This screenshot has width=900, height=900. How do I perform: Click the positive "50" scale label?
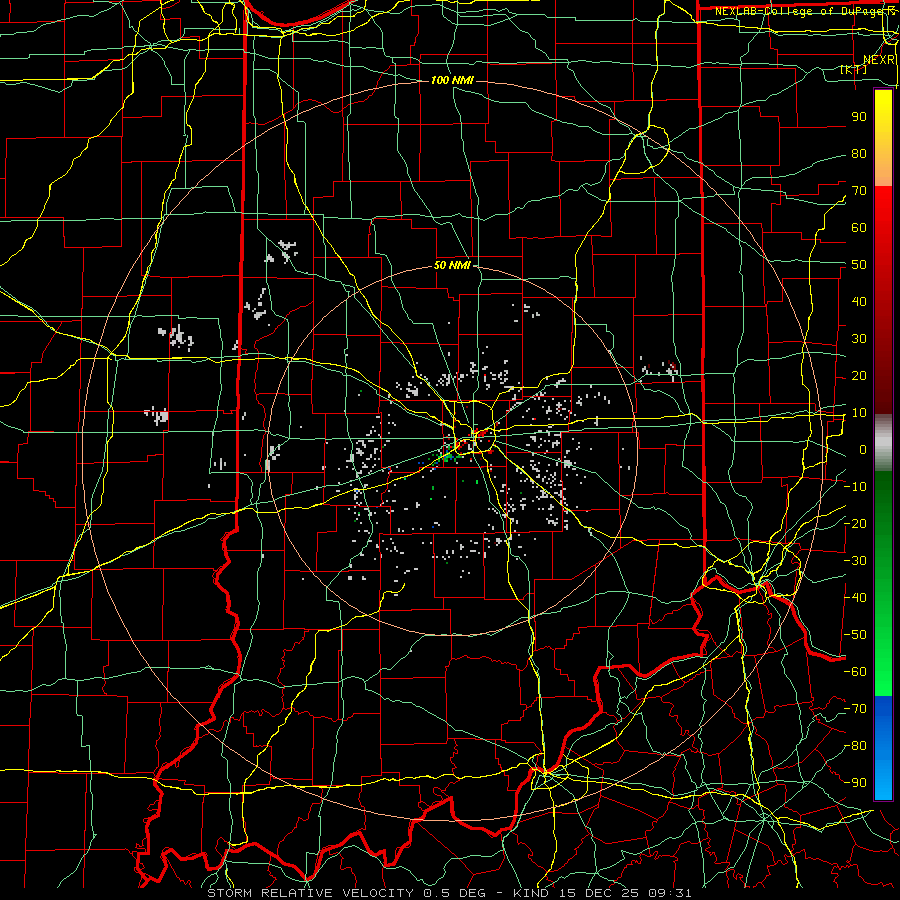click(859, 265)
